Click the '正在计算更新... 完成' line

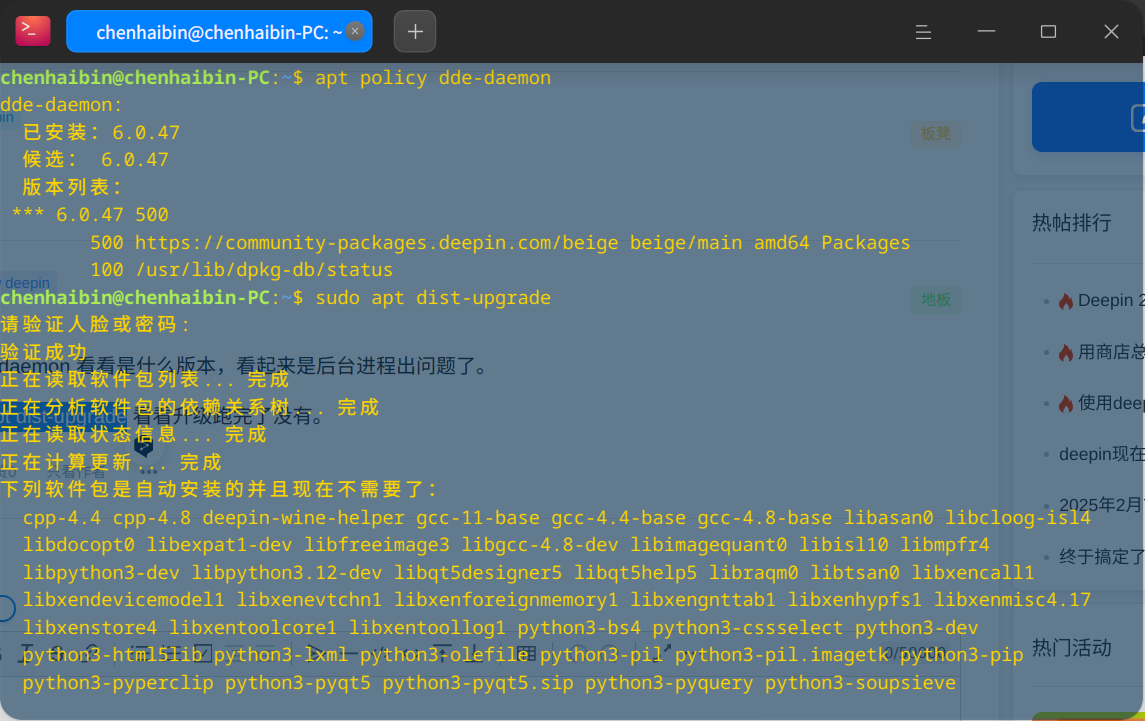[111, 462]
